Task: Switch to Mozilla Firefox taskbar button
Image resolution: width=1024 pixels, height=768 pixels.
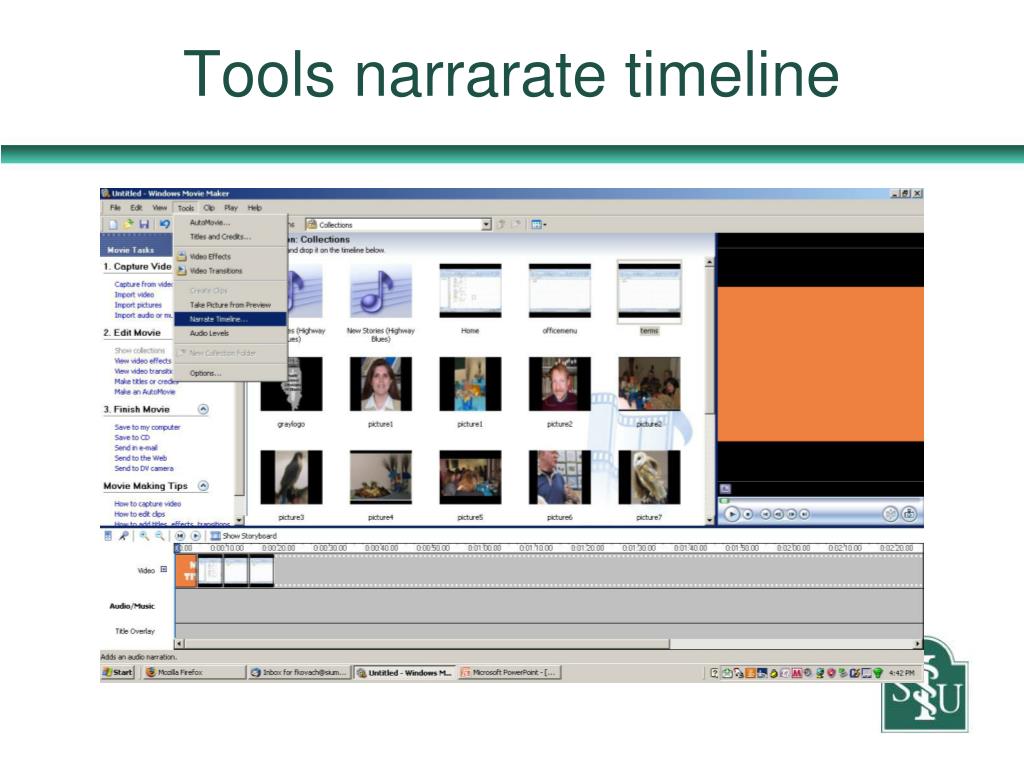Action: pyautogui.click(x=194, y=672)
